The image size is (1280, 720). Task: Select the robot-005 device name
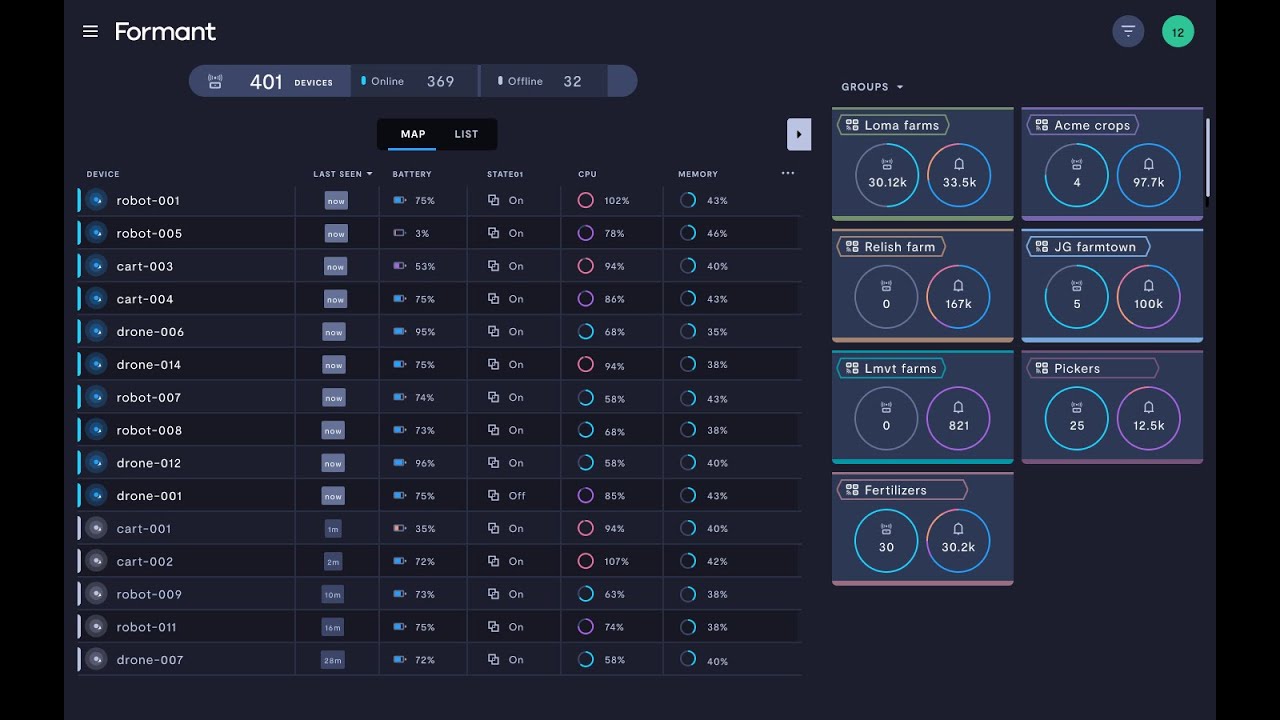[149, 233]
